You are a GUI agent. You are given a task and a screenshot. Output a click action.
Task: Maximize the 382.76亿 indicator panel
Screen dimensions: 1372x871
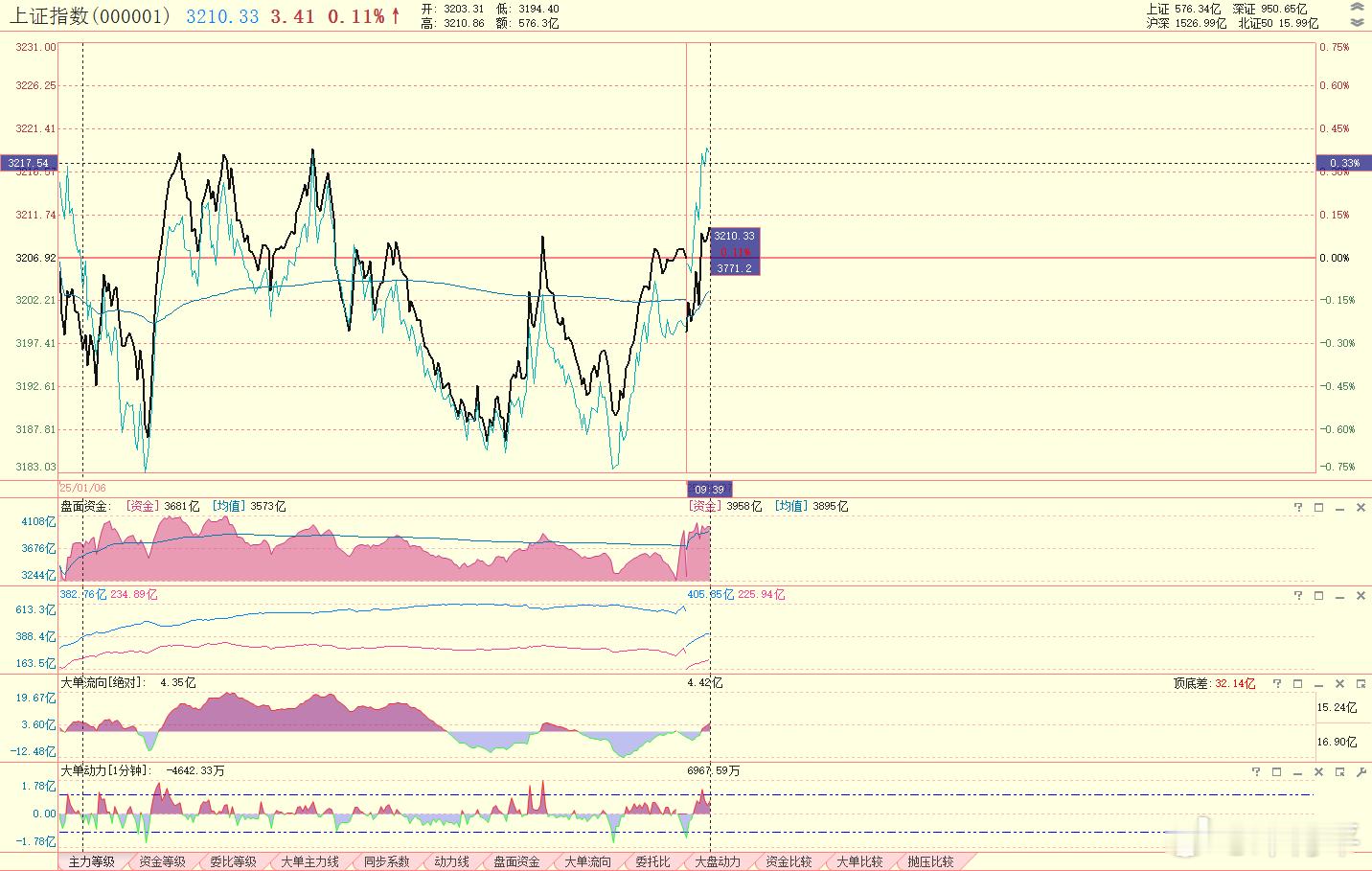[1318, 595]
